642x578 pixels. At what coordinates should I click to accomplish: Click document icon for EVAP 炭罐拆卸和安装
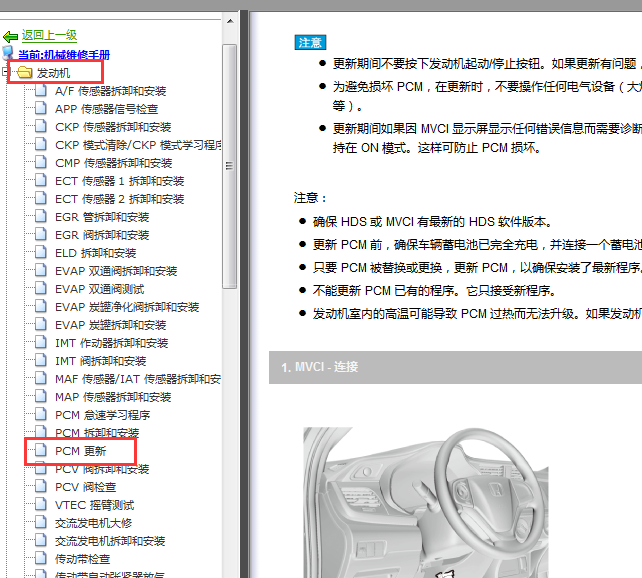[41, 325]
